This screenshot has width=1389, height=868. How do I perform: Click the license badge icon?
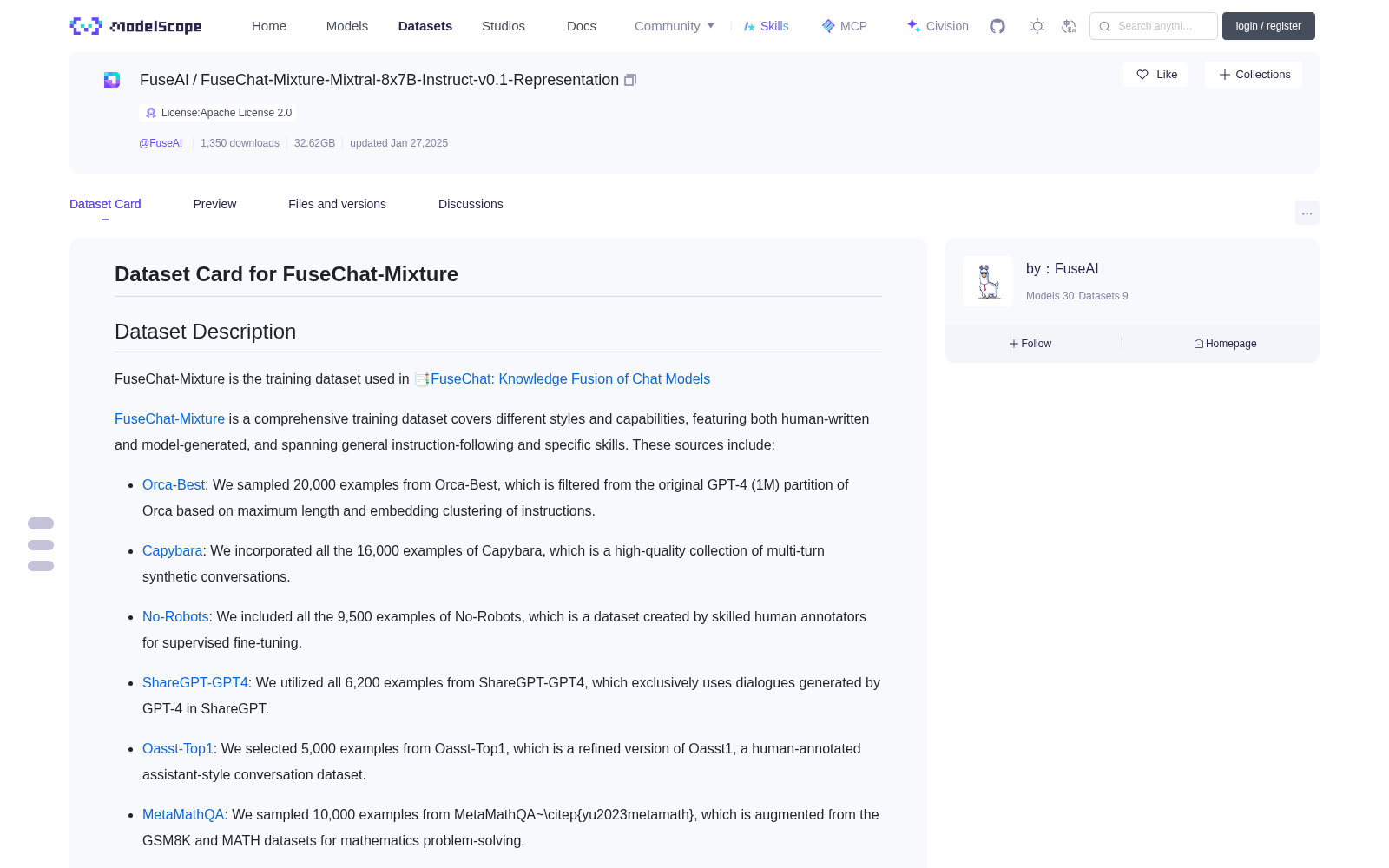click(151, 113)
